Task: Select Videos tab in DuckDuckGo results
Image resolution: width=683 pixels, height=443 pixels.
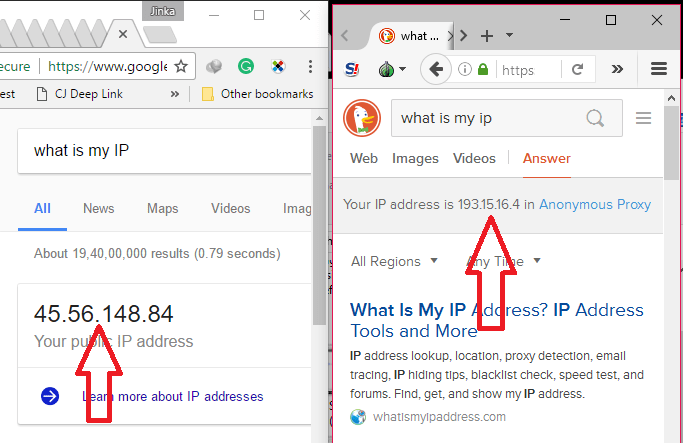Action: 474,159
